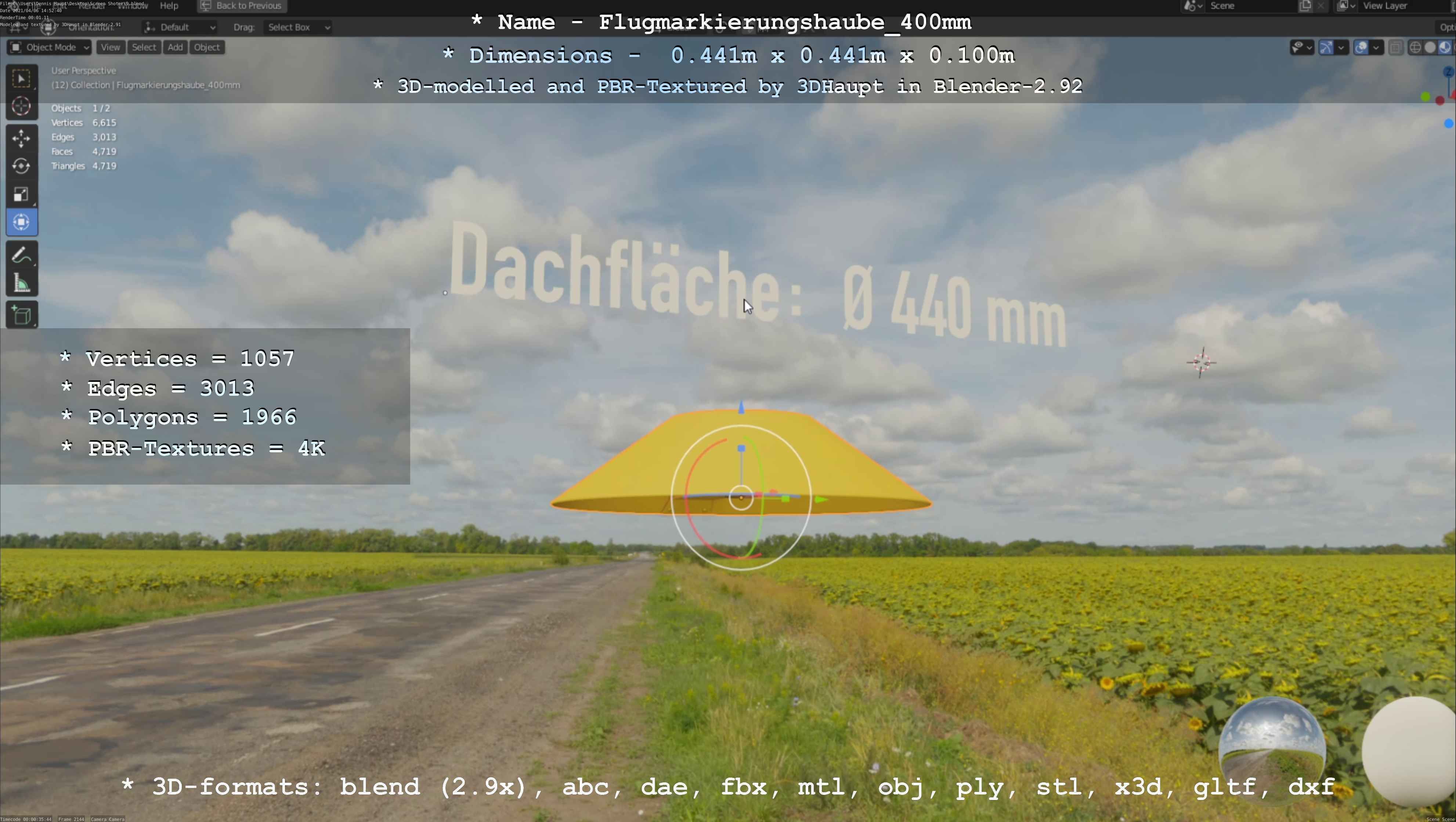The image size is (1456, 822).
Task: Toggle Show Overlays button
Action: (x=1361, y=47)
